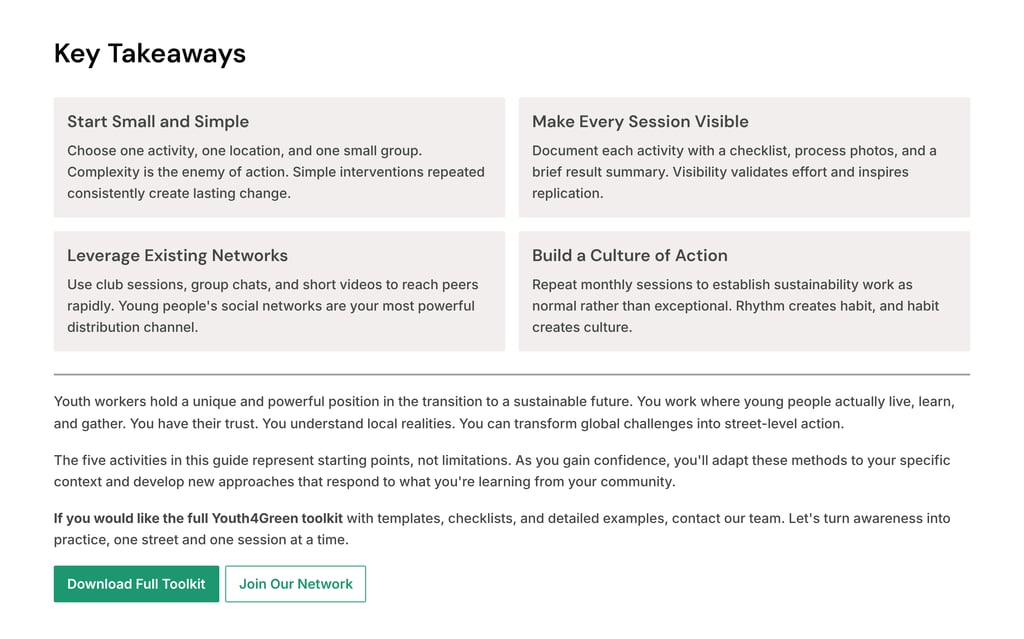Click the text 'contact our team'
1024x639 pixels.
(x=728, y=519)
